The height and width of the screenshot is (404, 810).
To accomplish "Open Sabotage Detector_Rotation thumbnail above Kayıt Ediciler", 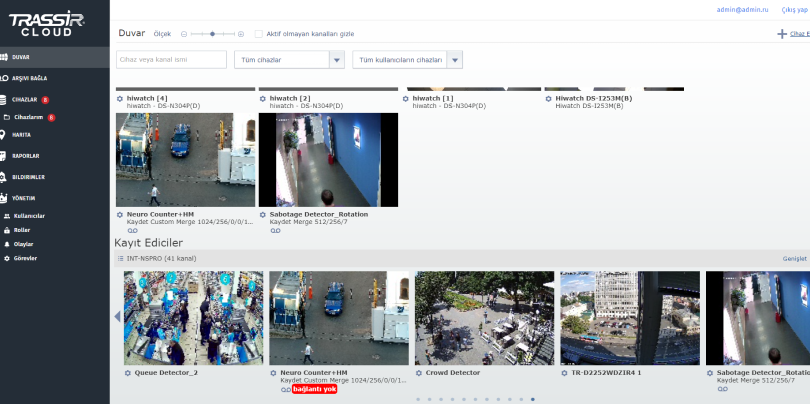I will click(x=329, y=160).
